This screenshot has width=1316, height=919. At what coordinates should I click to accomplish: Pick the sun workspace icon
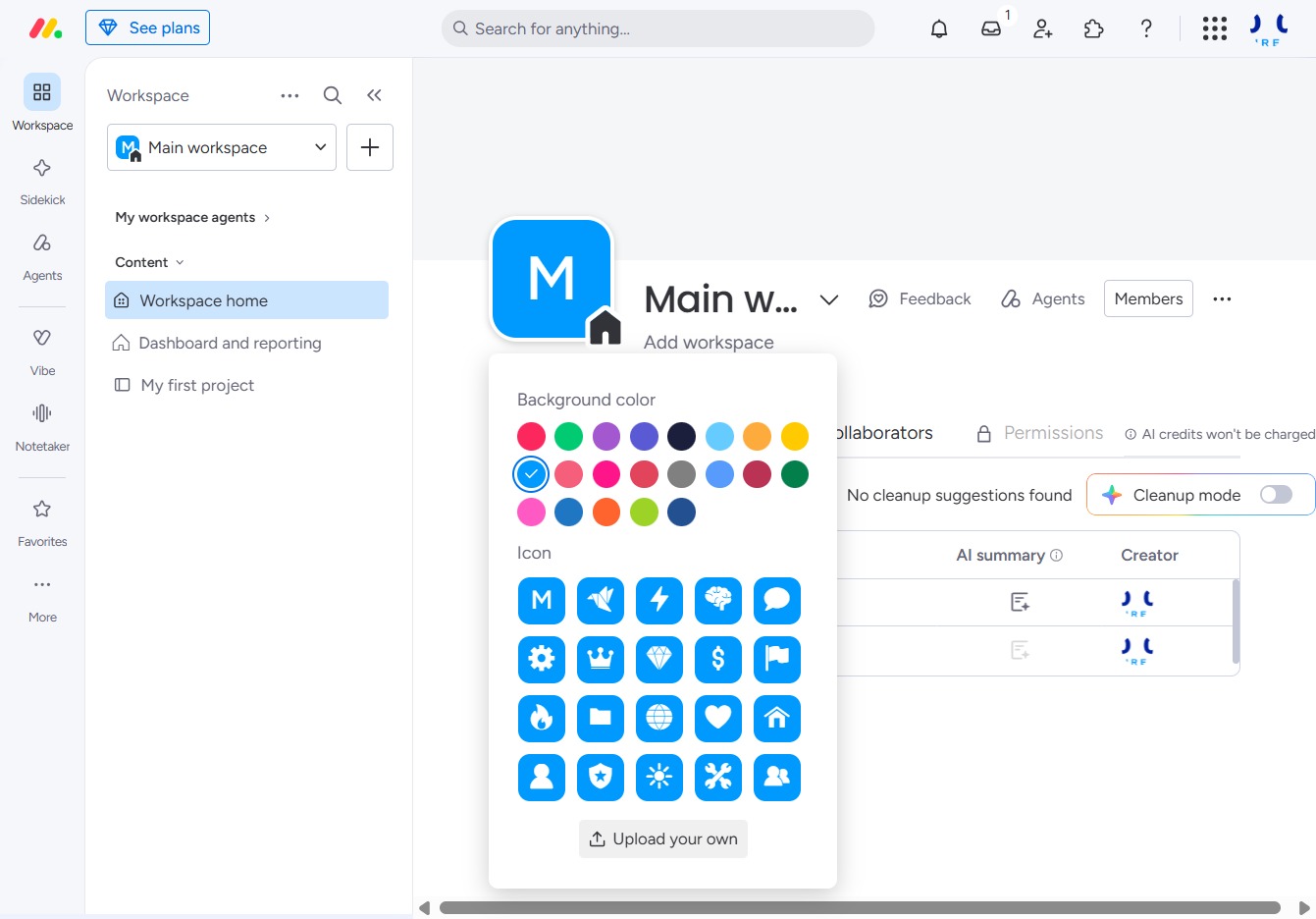(659, 777)
